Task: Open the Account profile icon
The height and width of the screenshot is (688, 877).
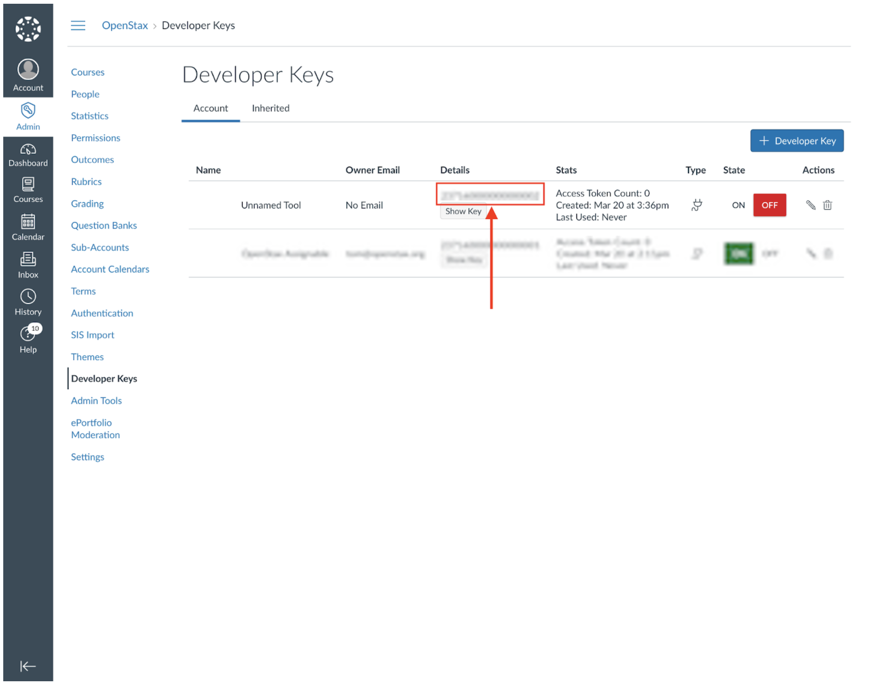Action: [27, 71]
